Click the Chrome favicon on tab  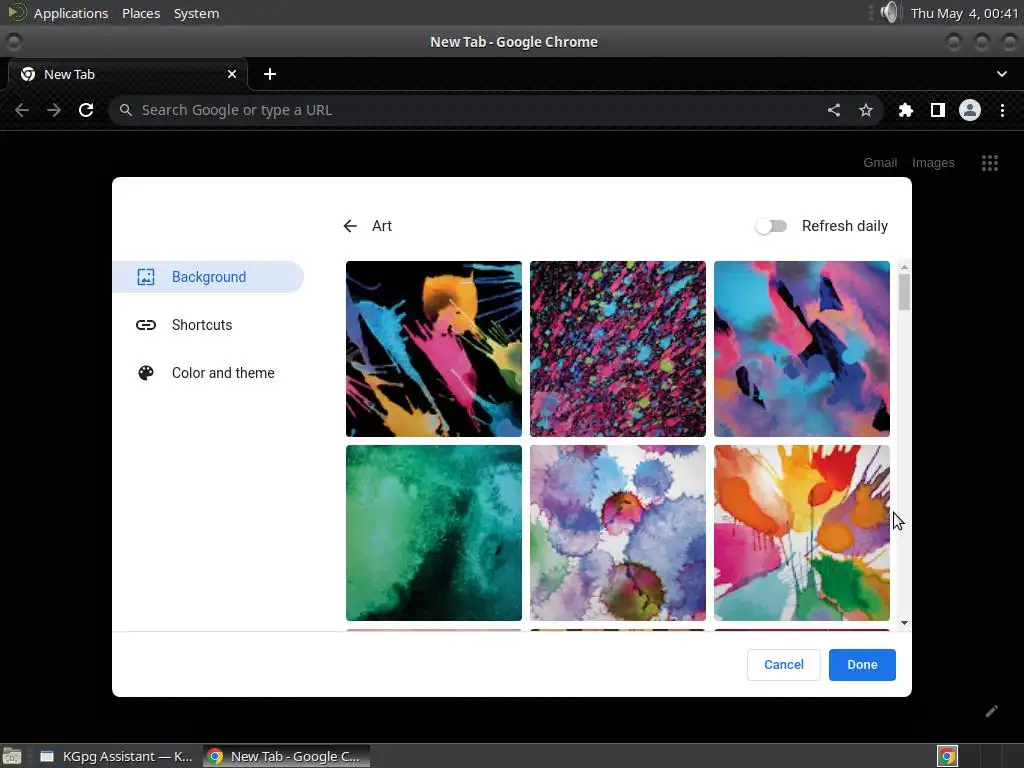click(28, 74)
